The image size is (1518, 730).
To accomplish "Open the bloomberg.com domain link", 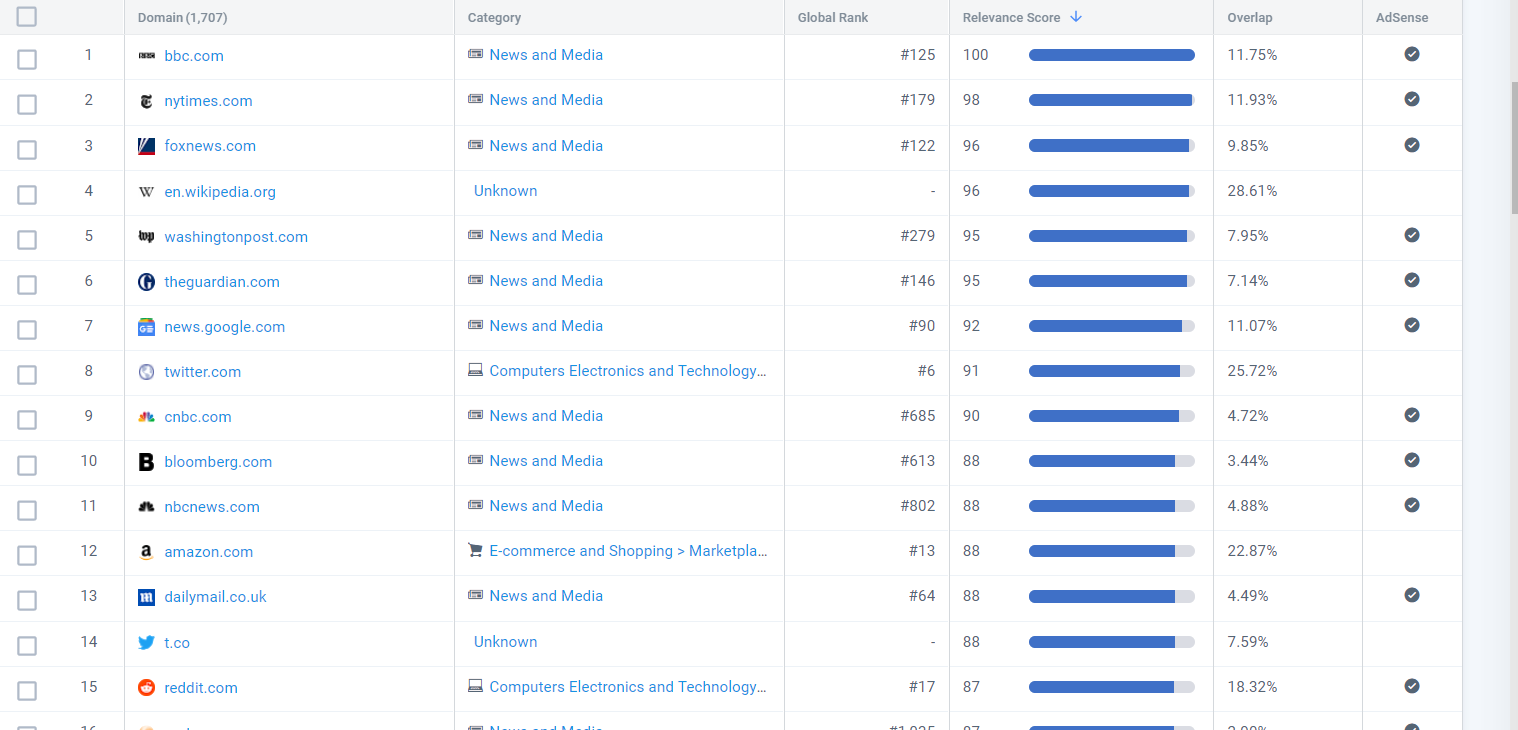I will pyautogui.click(x=218, y=462).
